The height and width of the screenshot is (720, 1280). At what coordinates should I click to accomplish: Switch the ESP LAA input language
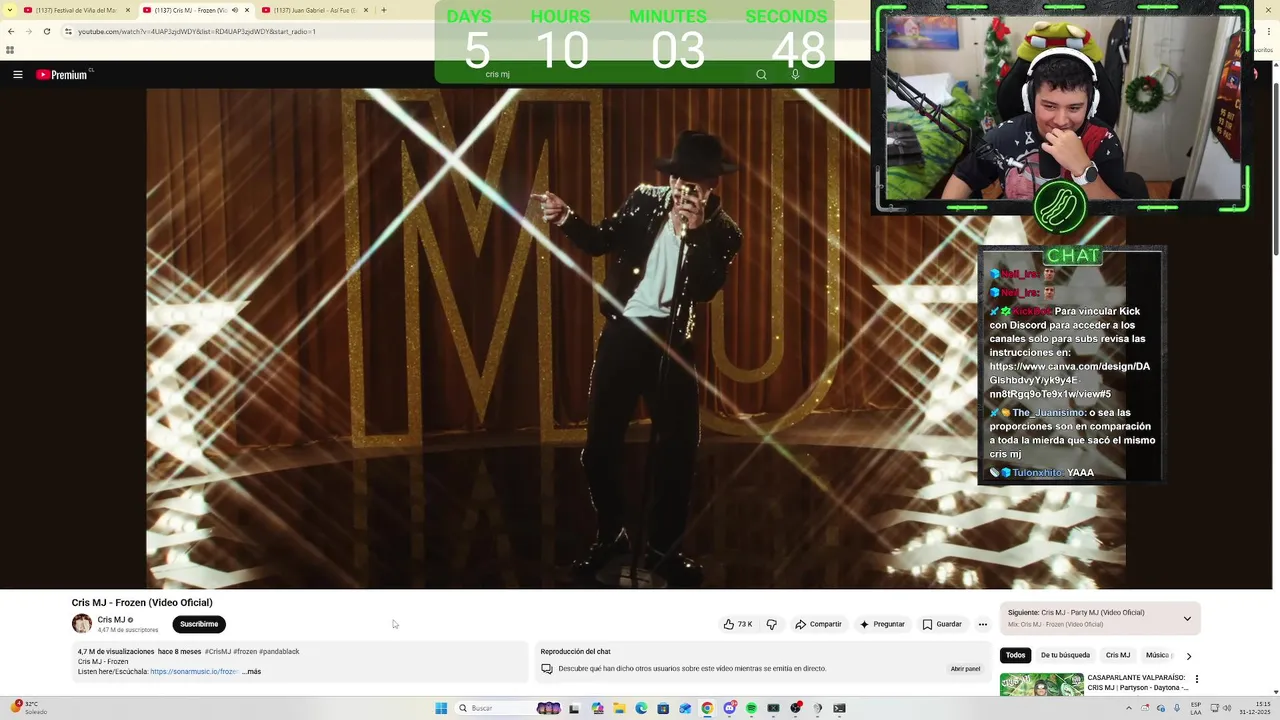[1196, 708]
